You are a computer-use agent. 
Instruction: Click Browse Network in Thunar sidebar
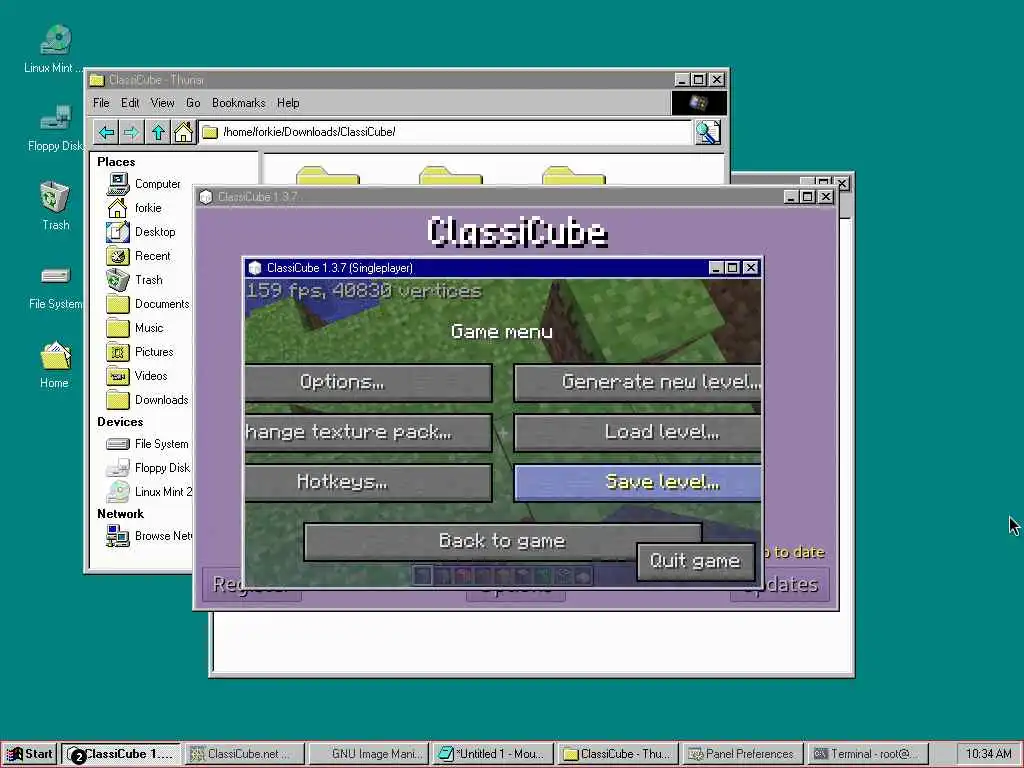pyautogui.click(x=149, y=536)
